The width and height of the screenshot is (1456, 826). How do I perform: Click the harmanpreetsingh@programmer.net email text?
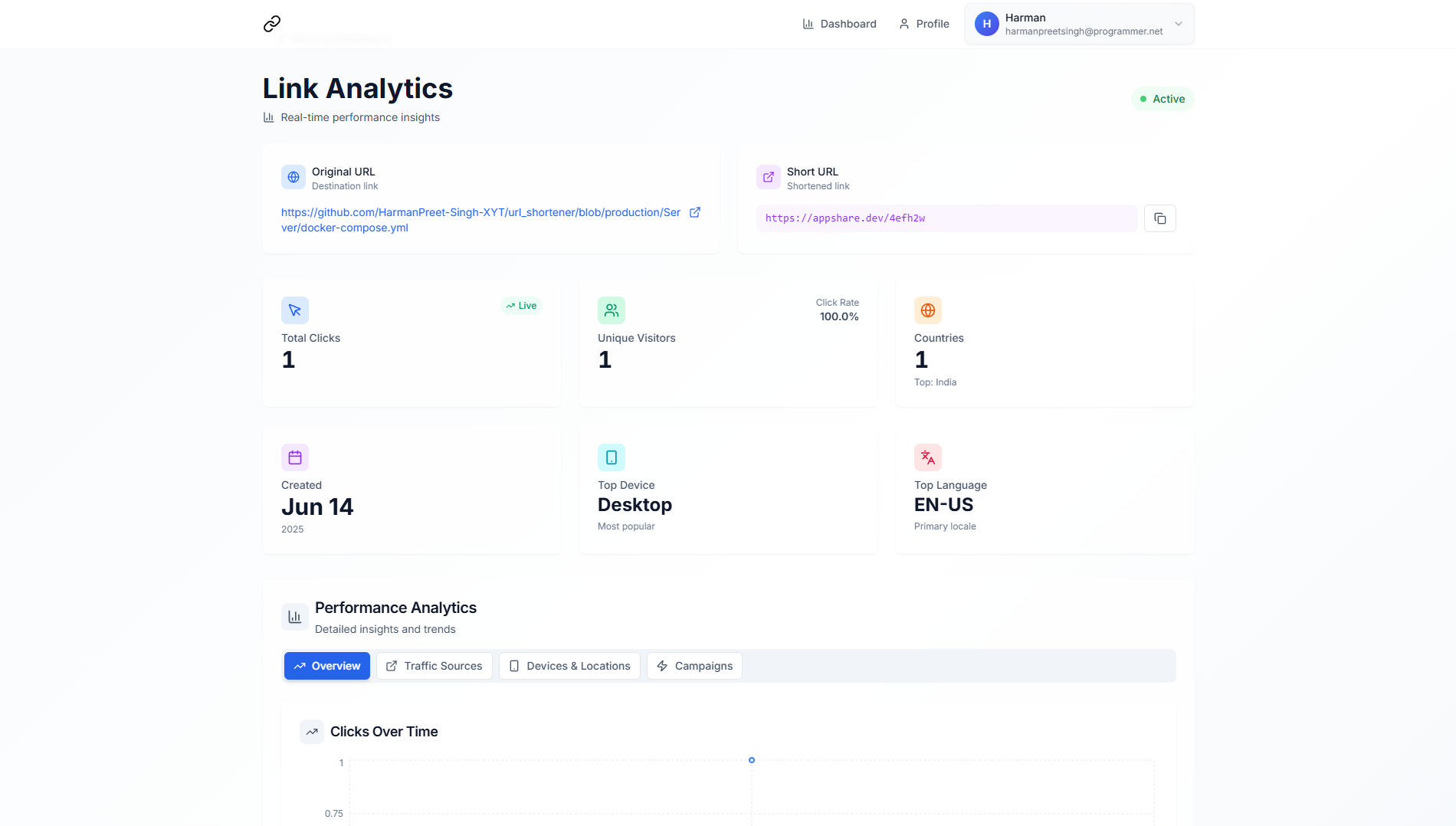coord(1084,31)
